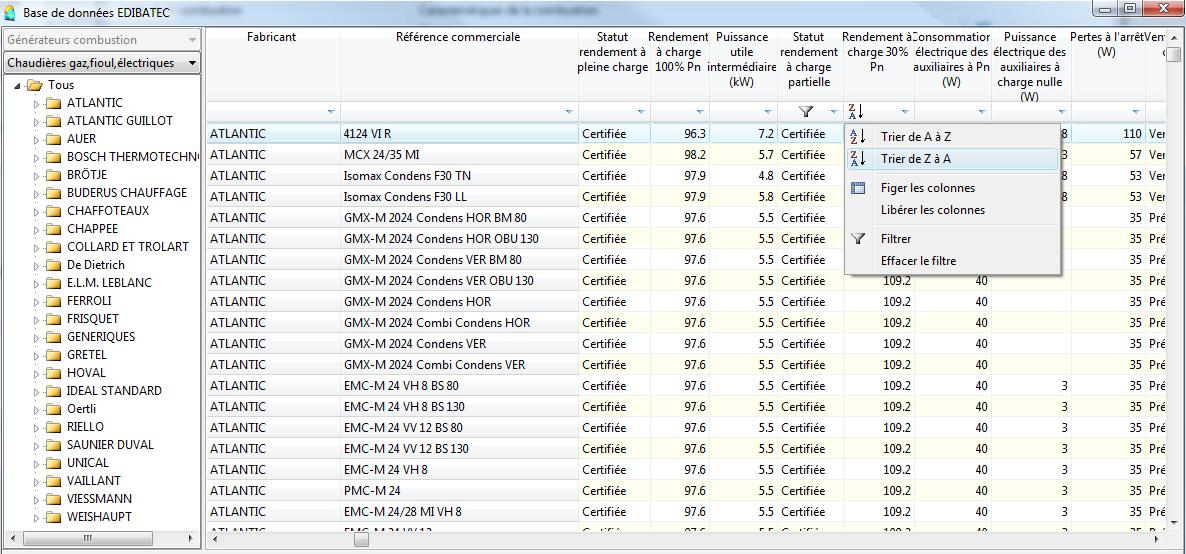Screen dimensions: 1186x554
Task: Click the Référence commerciale column header
Action: (x=459, y=66)
